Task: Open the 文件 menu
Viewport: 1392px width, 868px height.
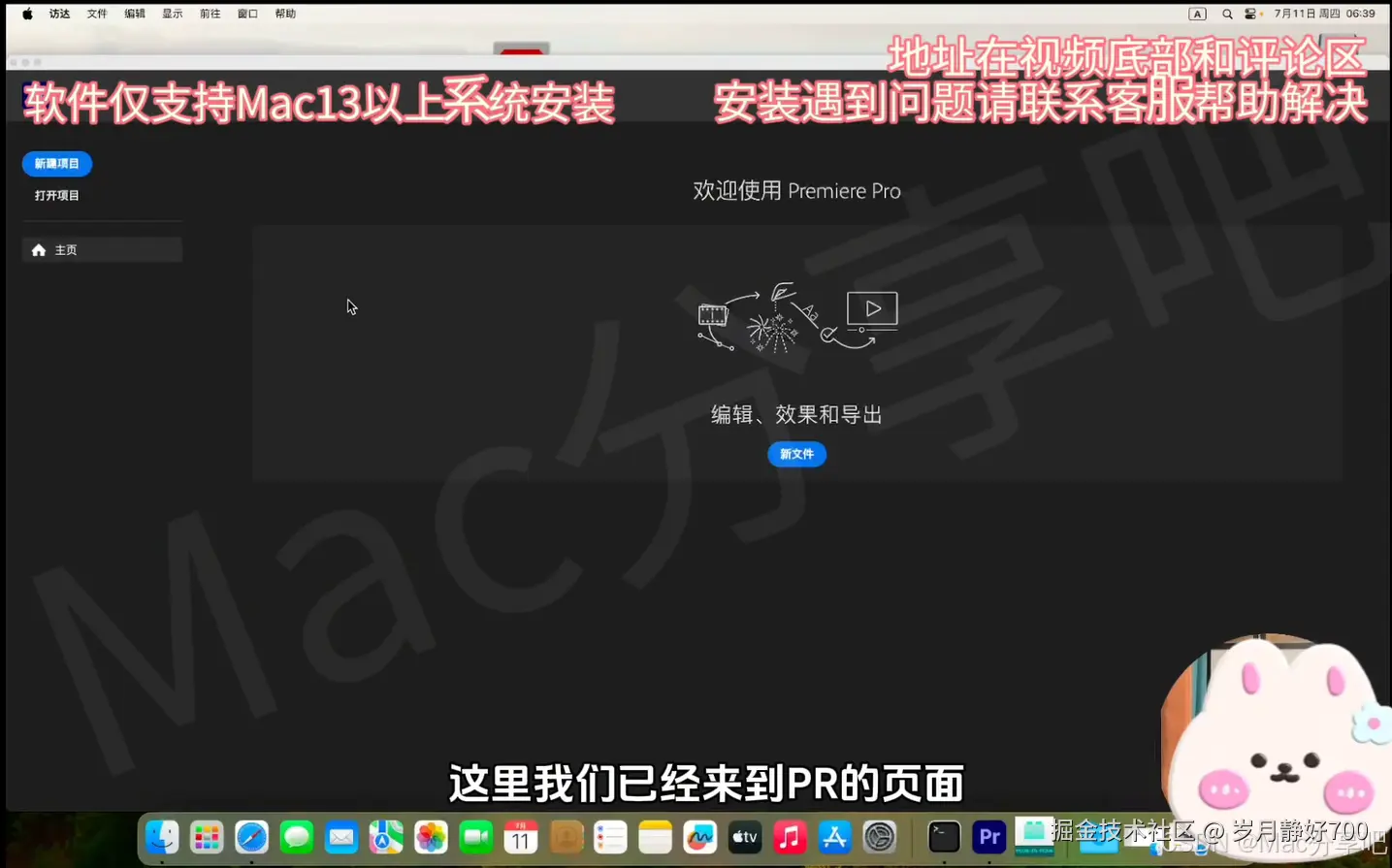Action: [96, 13]
